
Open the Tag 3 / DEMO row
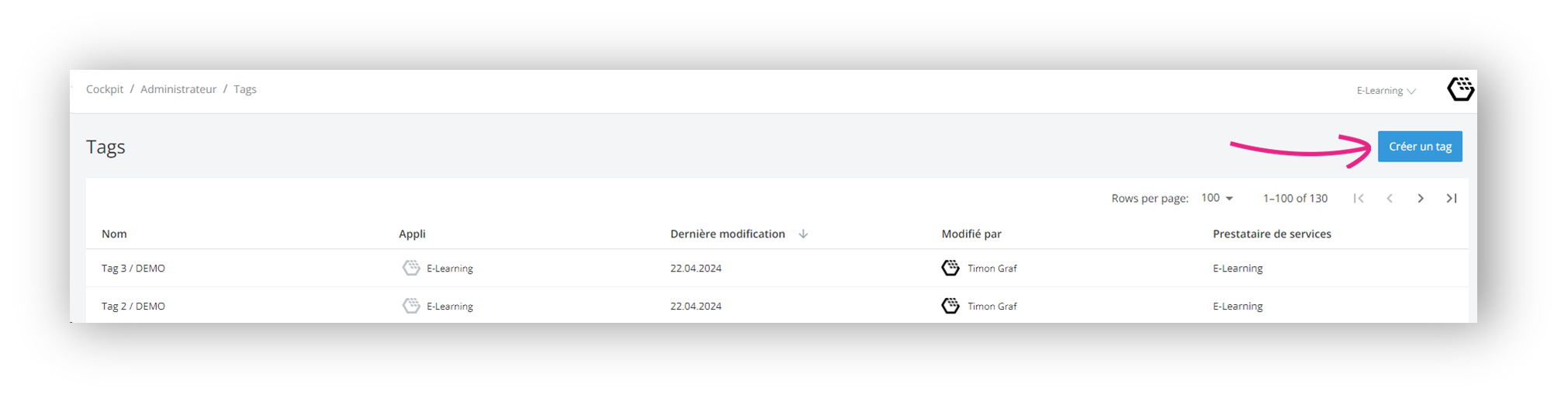tap(777, 269)
